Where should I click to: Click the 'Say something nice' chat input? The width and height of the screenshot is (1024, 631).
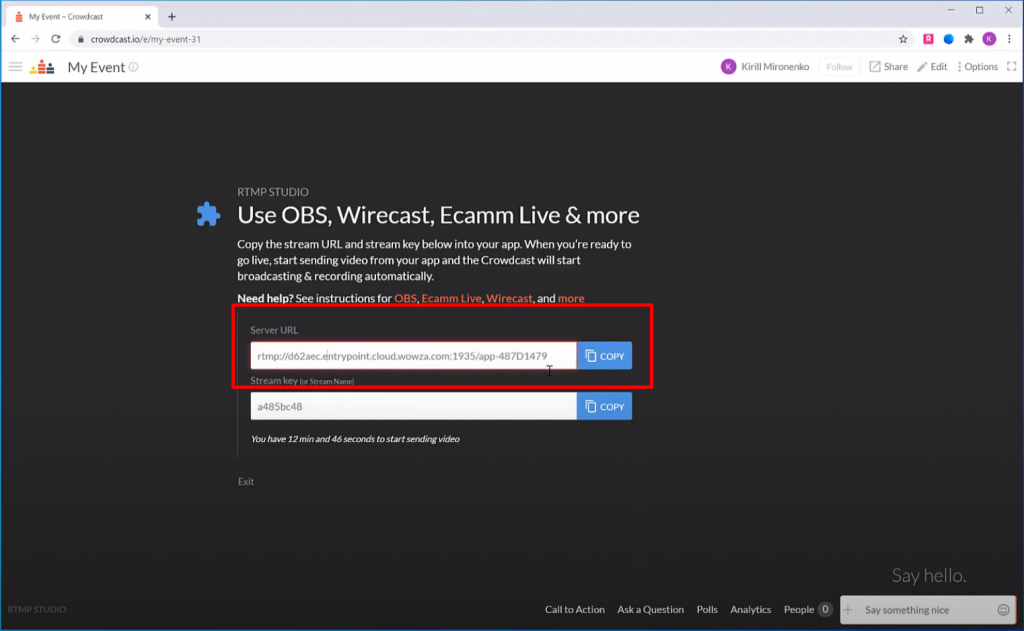tap(928, 610)
